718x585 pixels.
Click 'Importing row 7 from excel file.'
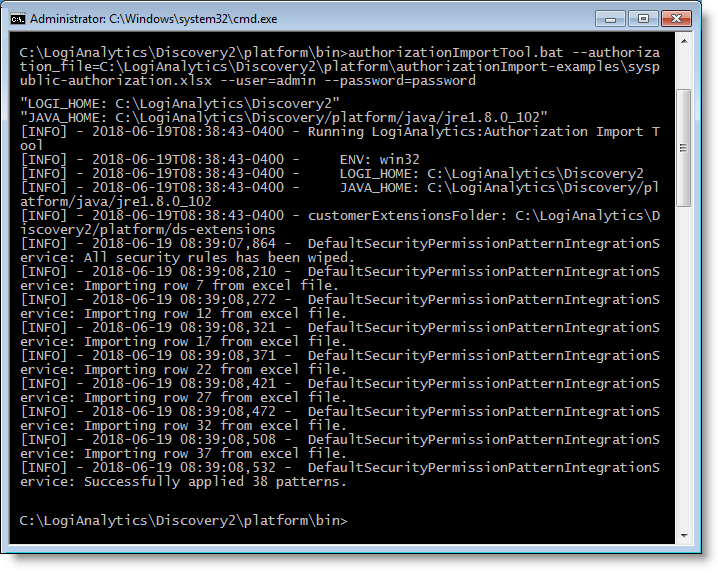tap(211, 285)
